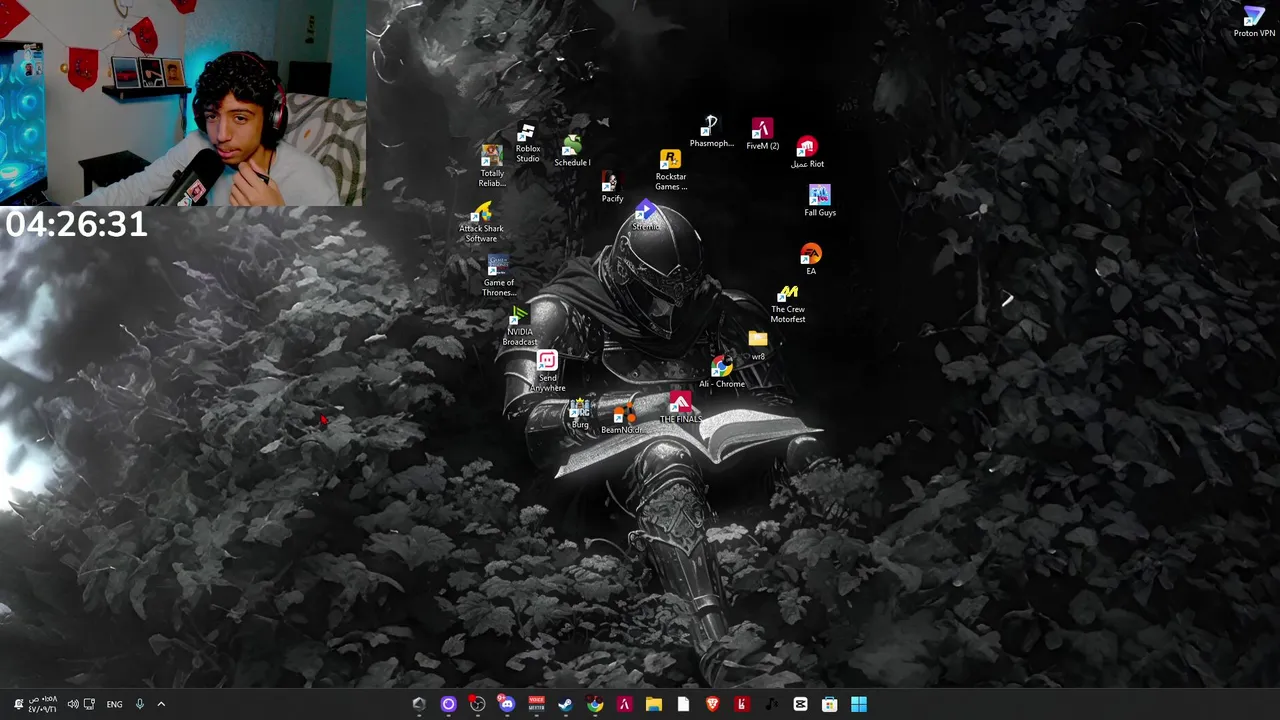The height and width of the screenshot is (720, 1280).
Task: Select the Burg desktop shortcut
Action: [x=580, y=414]
